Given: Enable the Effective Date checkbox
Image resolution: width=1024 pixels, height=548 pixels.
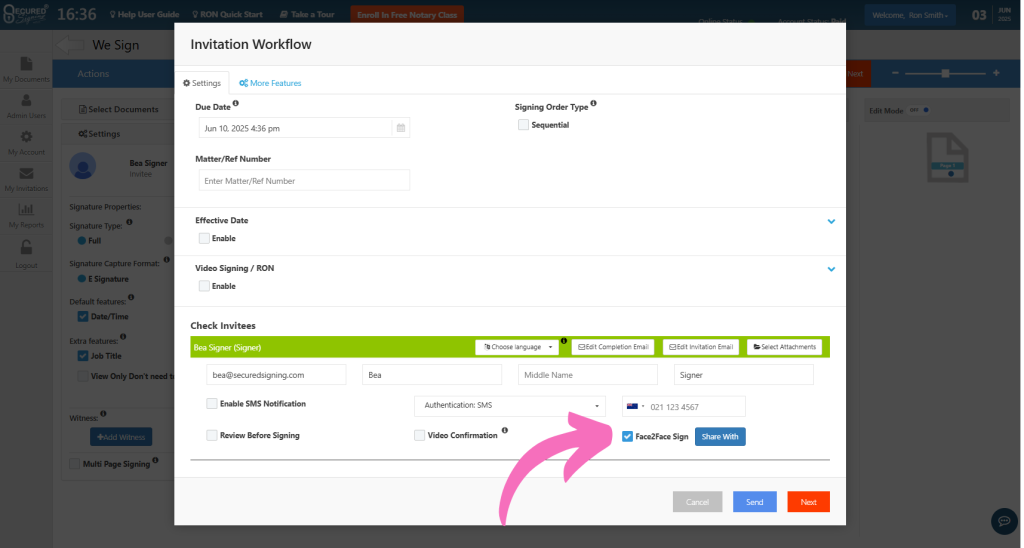Looking at the screenshot, I should tap(204, 238).
